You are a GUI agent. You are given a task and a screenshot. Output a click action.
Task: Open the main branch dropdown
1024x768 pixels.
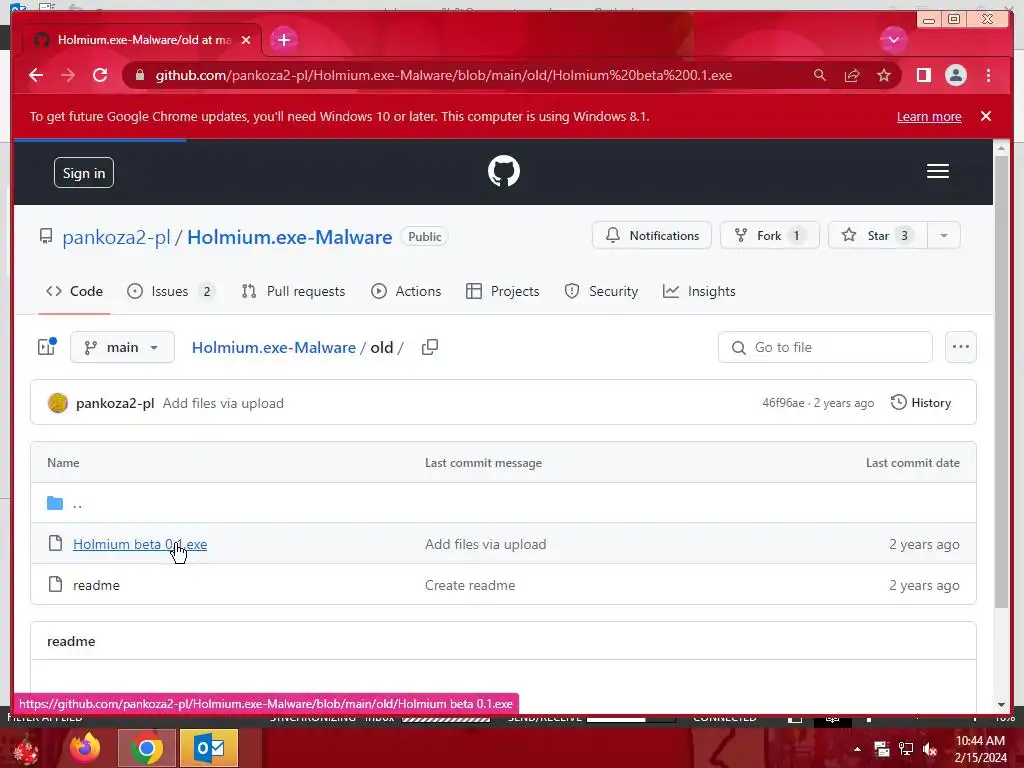coord(122,347)
